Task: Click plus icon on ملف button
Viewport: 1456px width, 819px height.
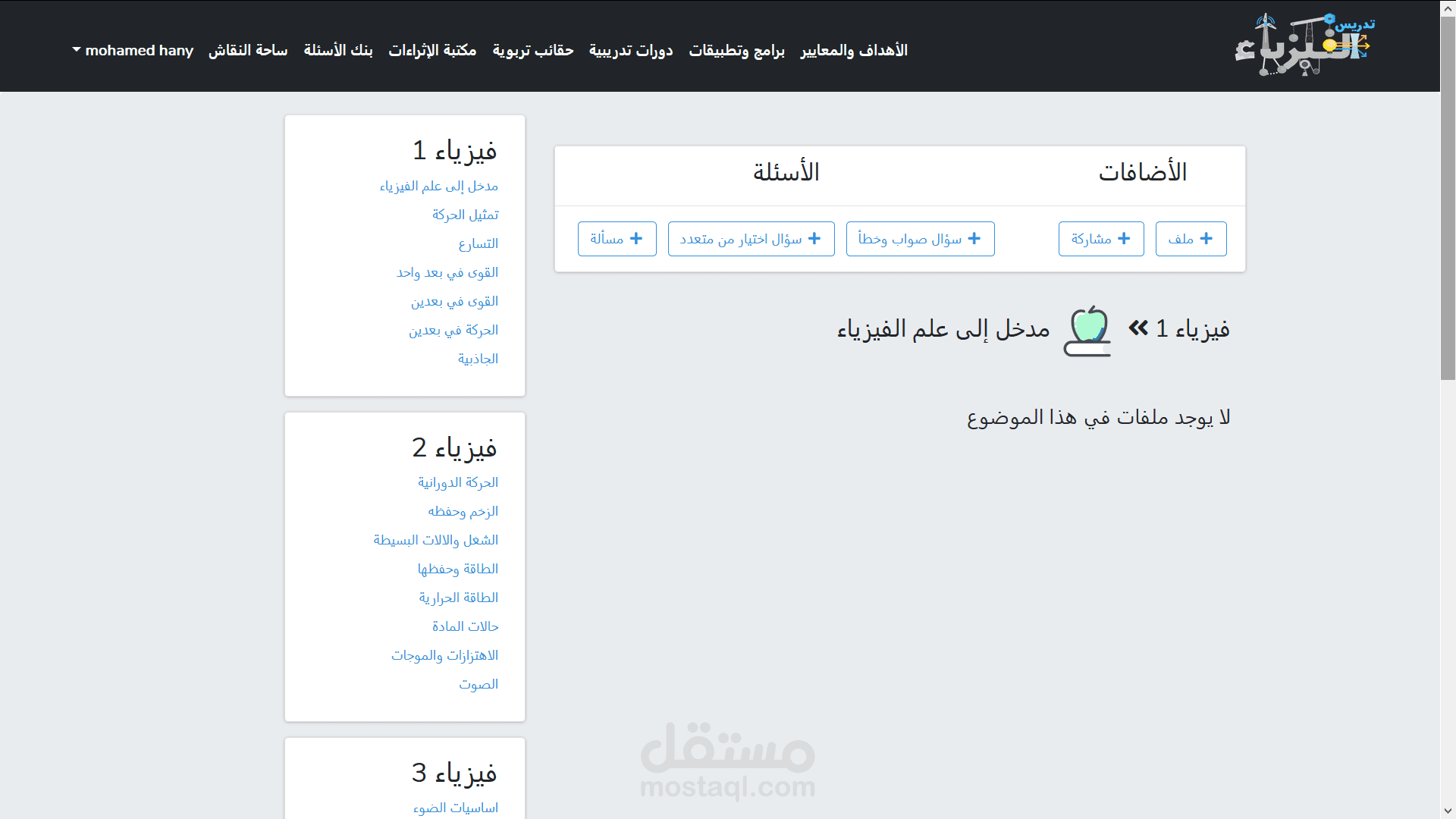Action: (1207, 239)
